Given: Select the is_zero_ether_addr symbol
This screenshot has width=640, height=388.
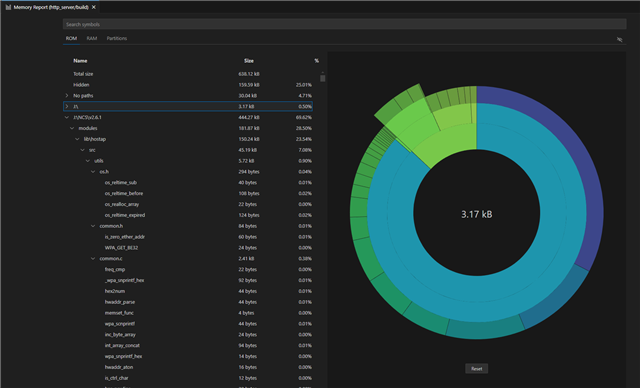Looking at the screenshot, I should click(x=124, y=237).
